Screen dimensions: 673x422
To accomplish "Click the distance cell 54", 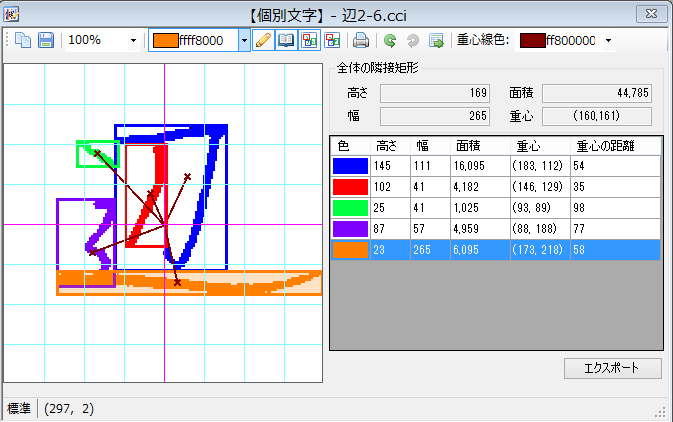I will 615,166.
